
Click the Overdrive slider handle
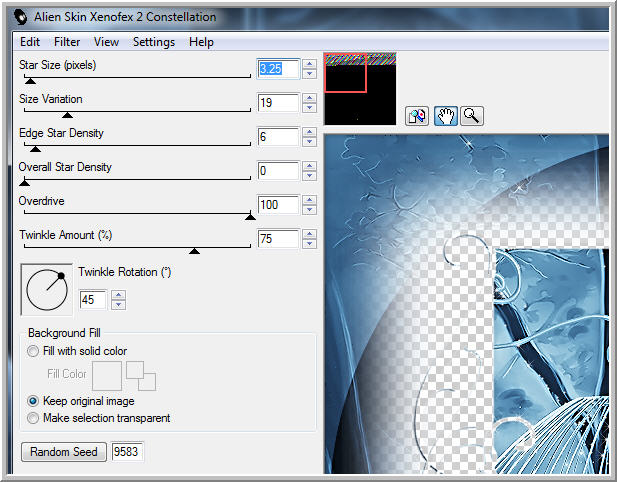[x=250, y=216]
